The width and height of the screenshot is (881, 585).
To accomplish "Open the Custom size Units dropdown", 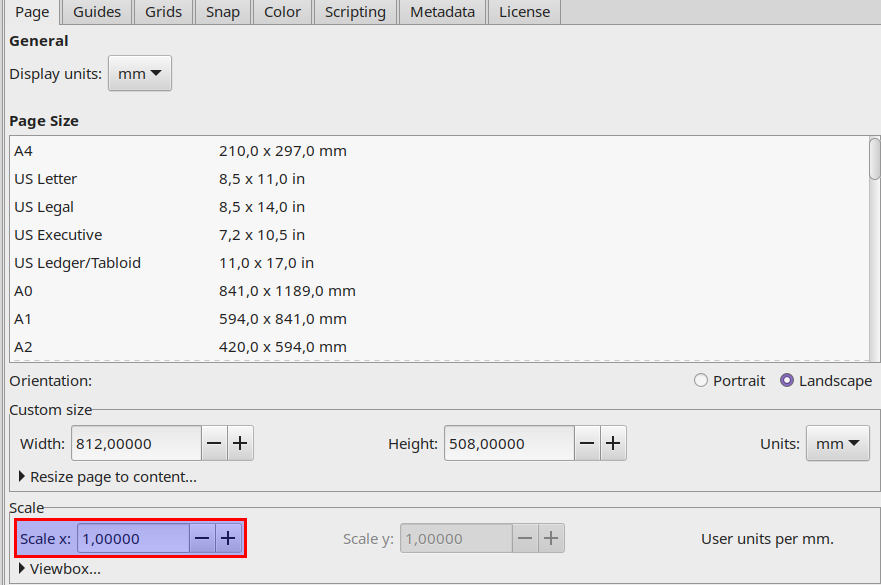I will click(838, 443).
